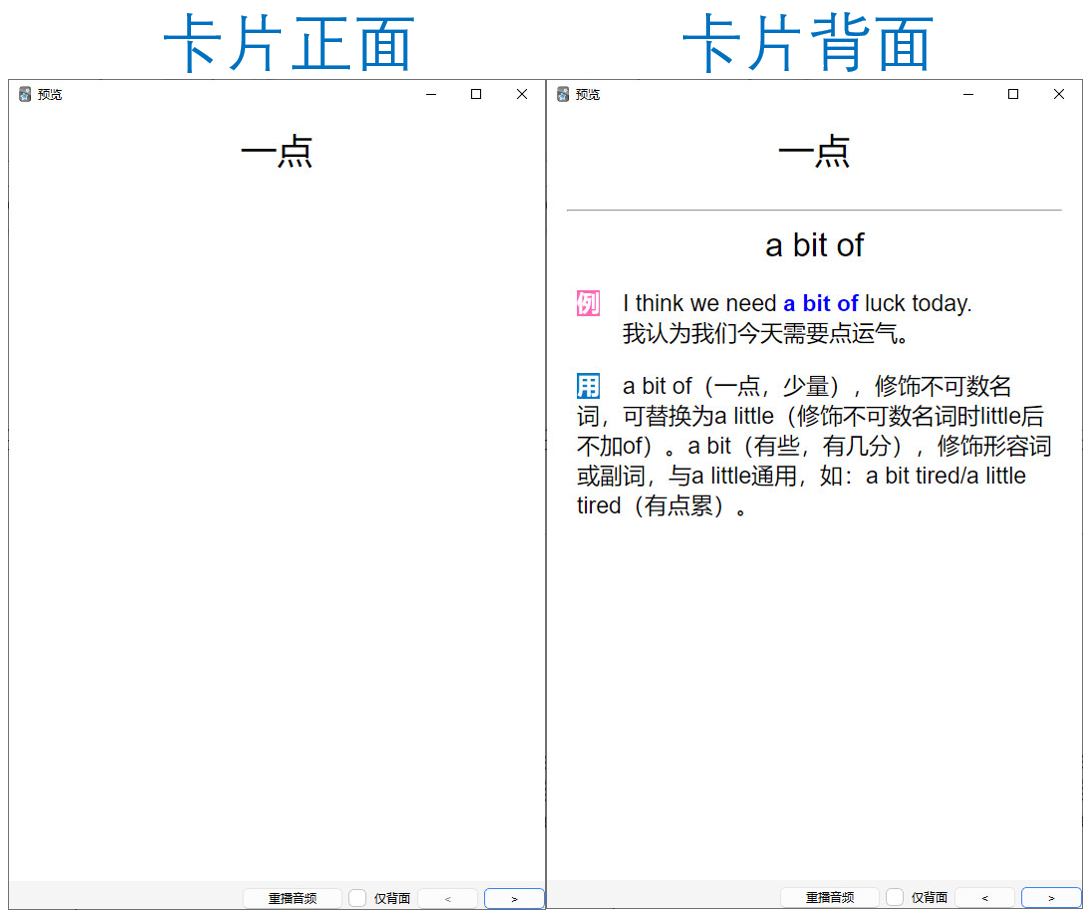Close the right preview window
The height and width of the screenshot is (915, 1089).
coord(1059,94)
